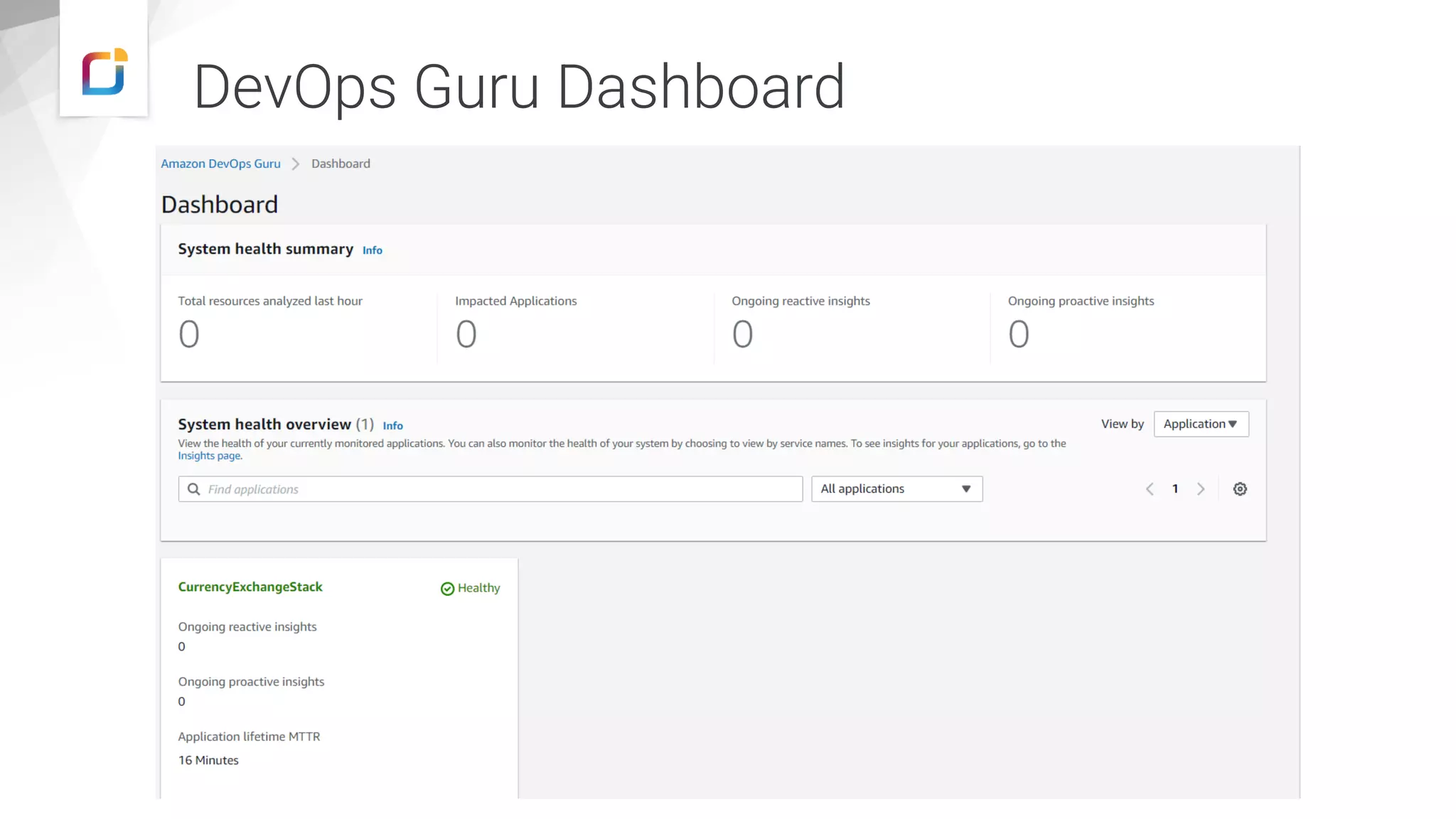Click the 16 Minutes MTTR value
This screenshot has width=1456, height=819.
[x=208, y=760]
